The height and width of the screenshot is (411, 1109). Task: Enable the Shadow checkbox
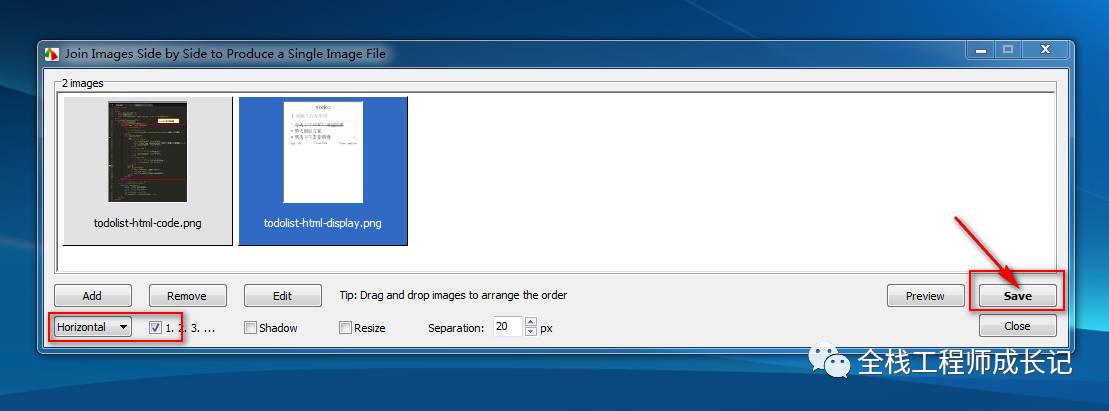(250, 328)
